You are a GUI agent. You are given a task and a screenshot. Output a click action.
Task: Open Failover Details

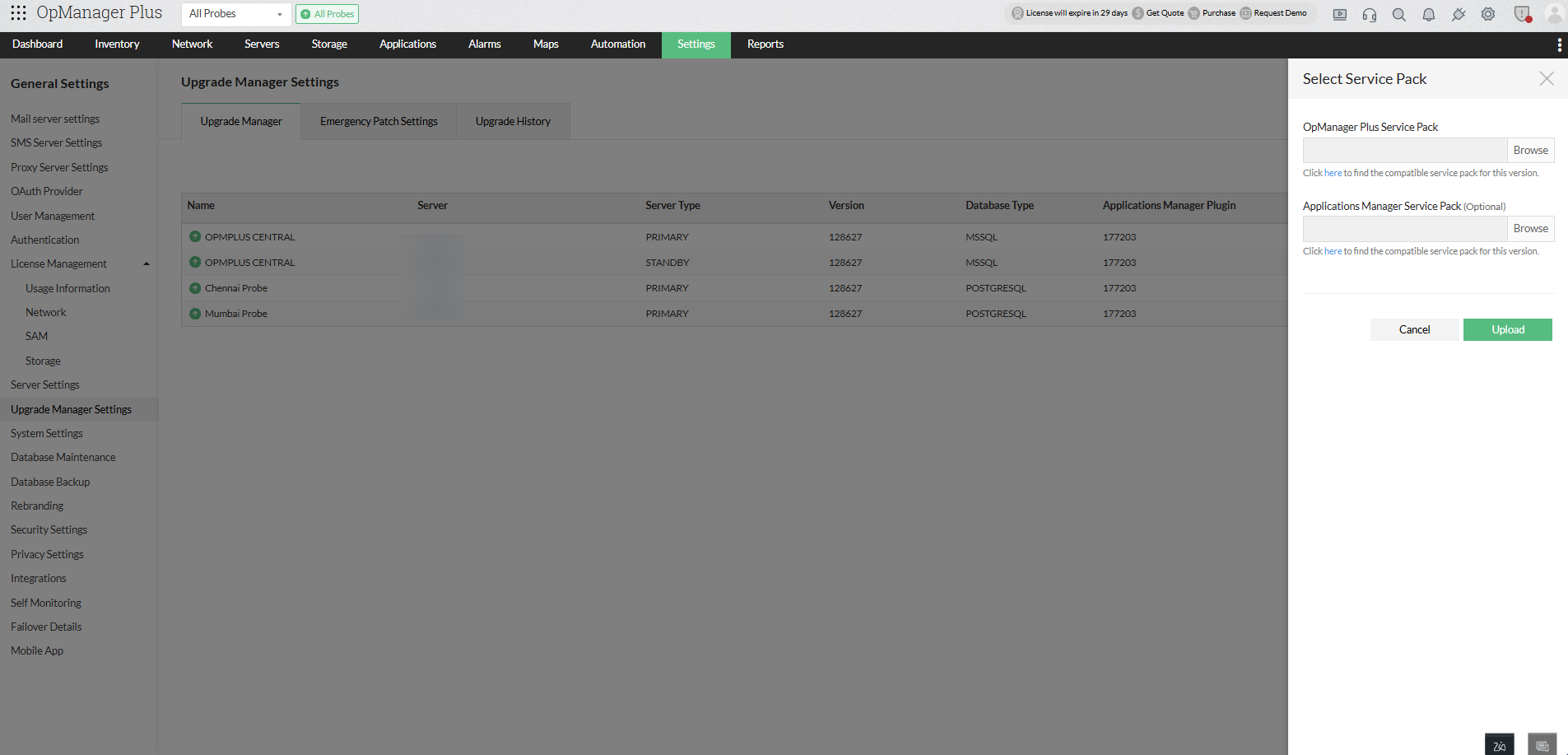(46, 627)
